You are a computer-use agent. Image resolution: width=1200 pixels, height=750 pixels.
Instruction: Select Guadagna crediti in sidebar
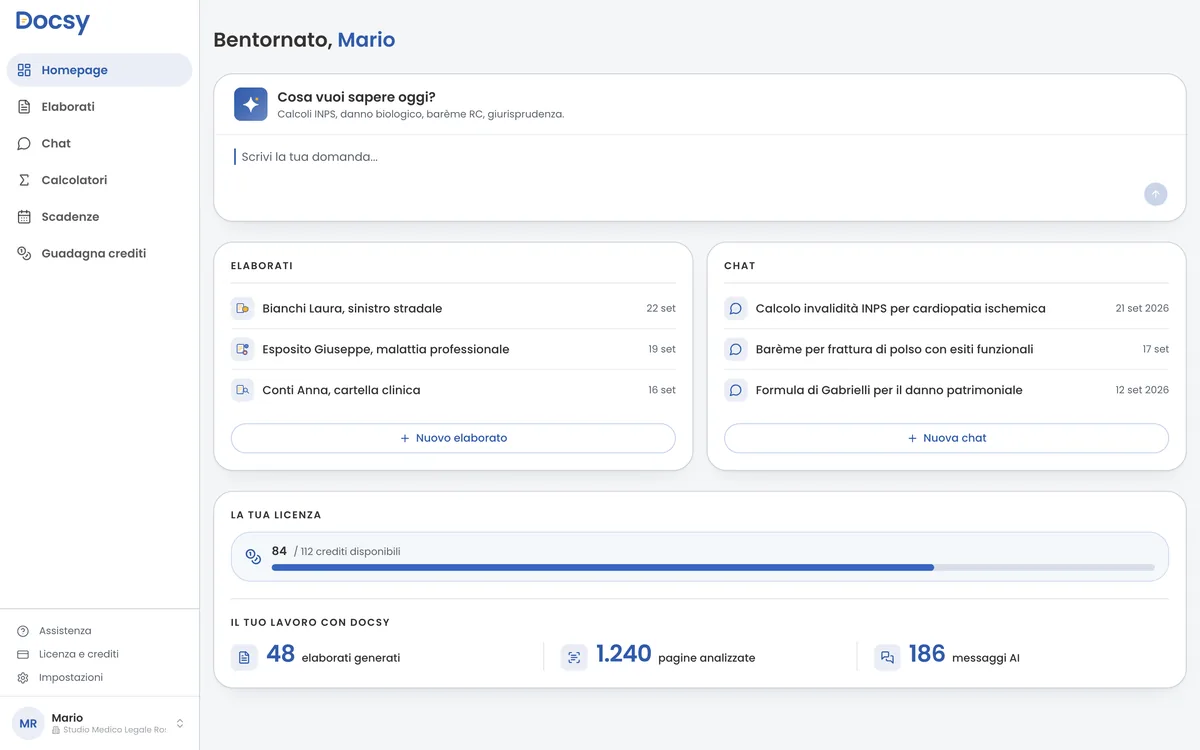click(x=99, y=254)
